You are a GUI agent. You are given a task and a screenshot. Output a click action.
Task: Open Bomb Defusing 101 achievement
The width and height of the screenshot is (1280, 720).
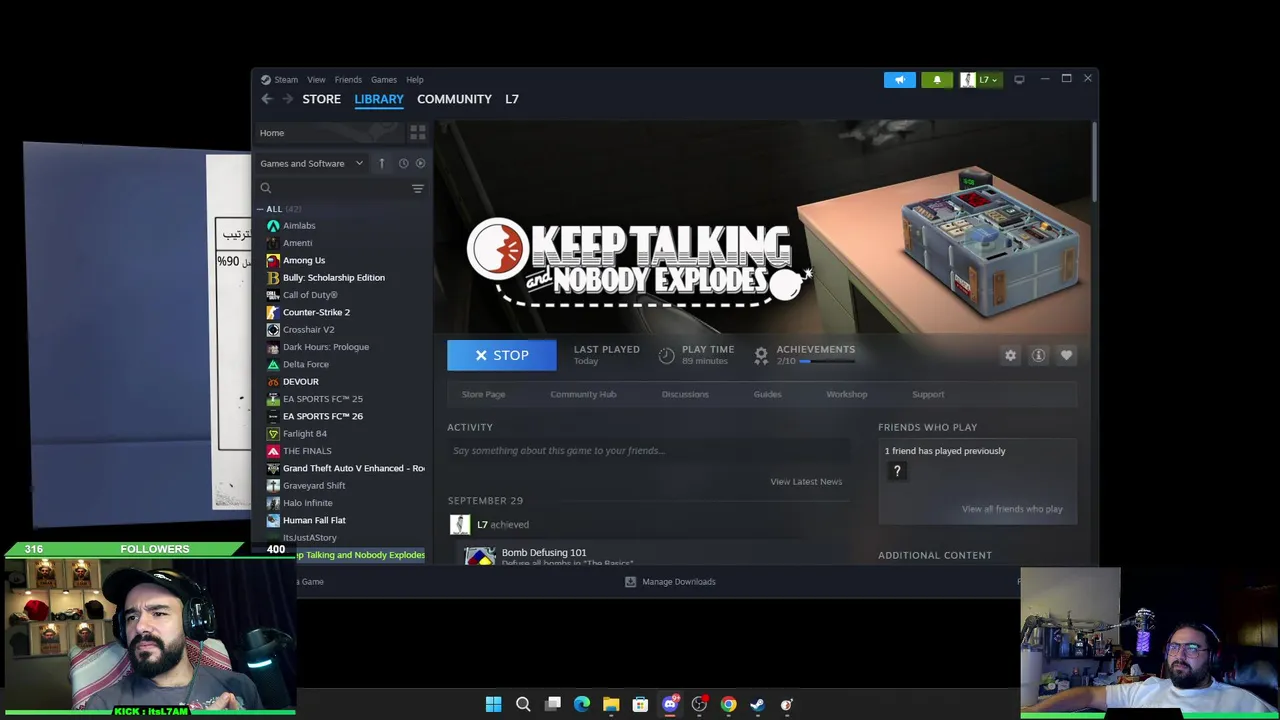click(544, 553)
